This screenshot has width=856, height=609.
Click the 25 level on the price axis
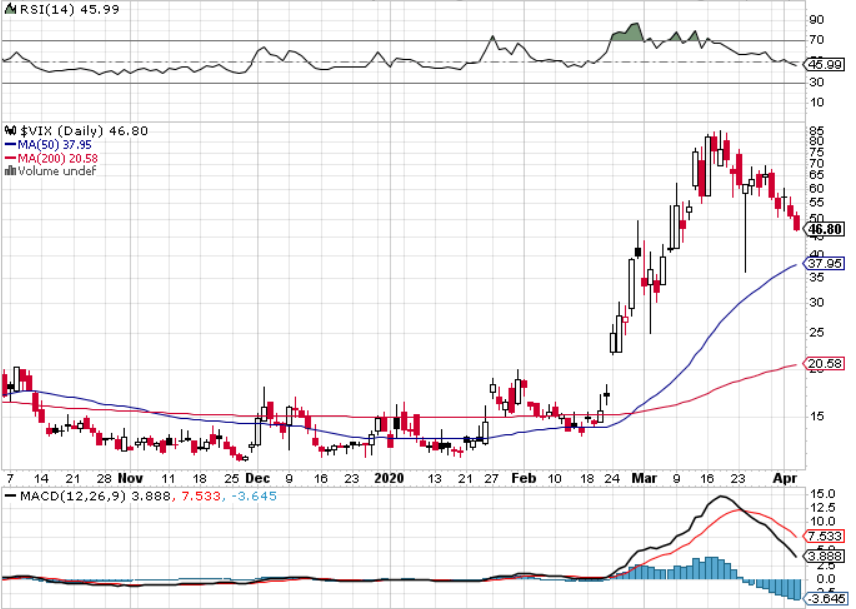point(817,332)
